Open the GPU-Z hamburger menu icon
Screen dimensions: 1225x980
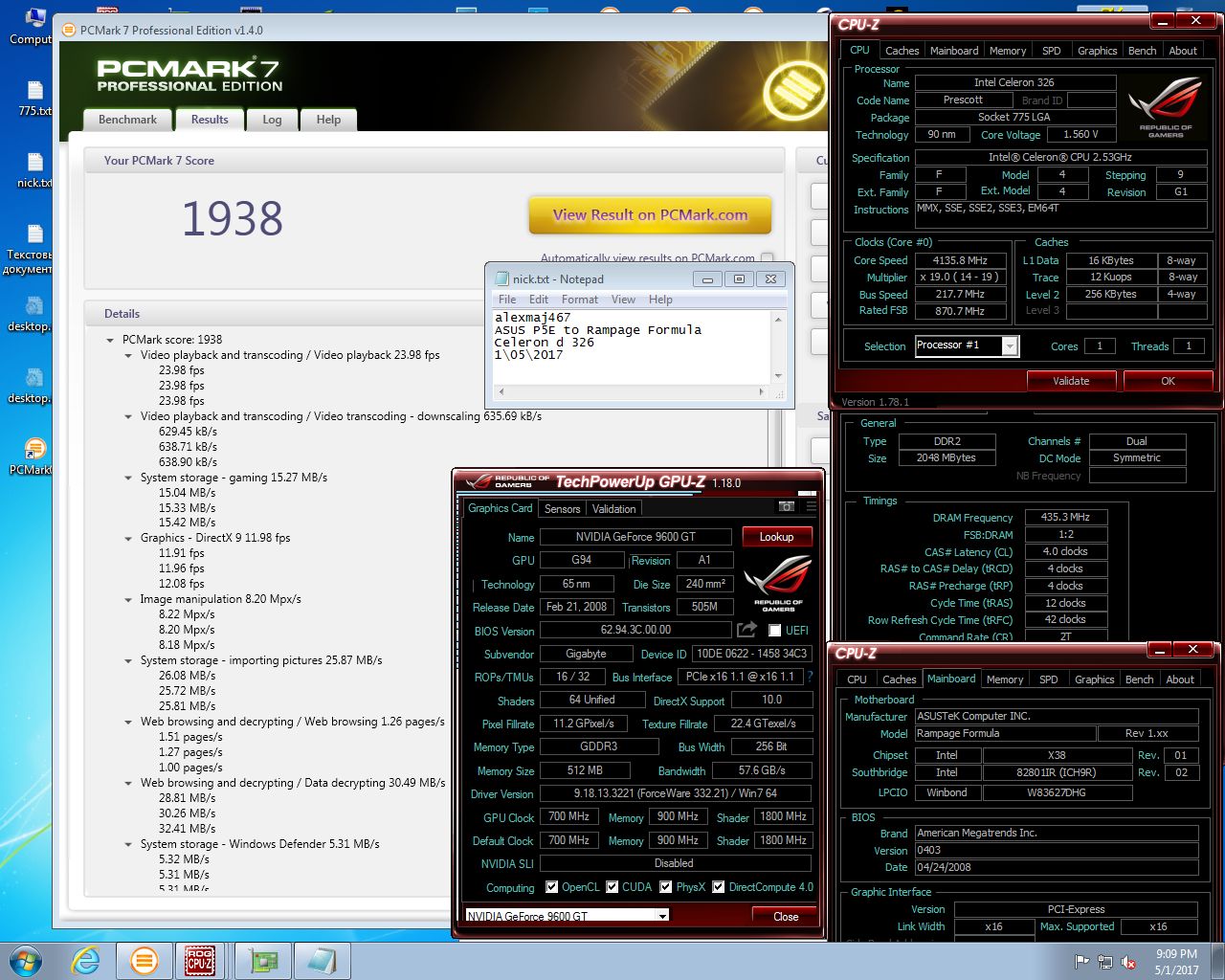coord(811,507)
